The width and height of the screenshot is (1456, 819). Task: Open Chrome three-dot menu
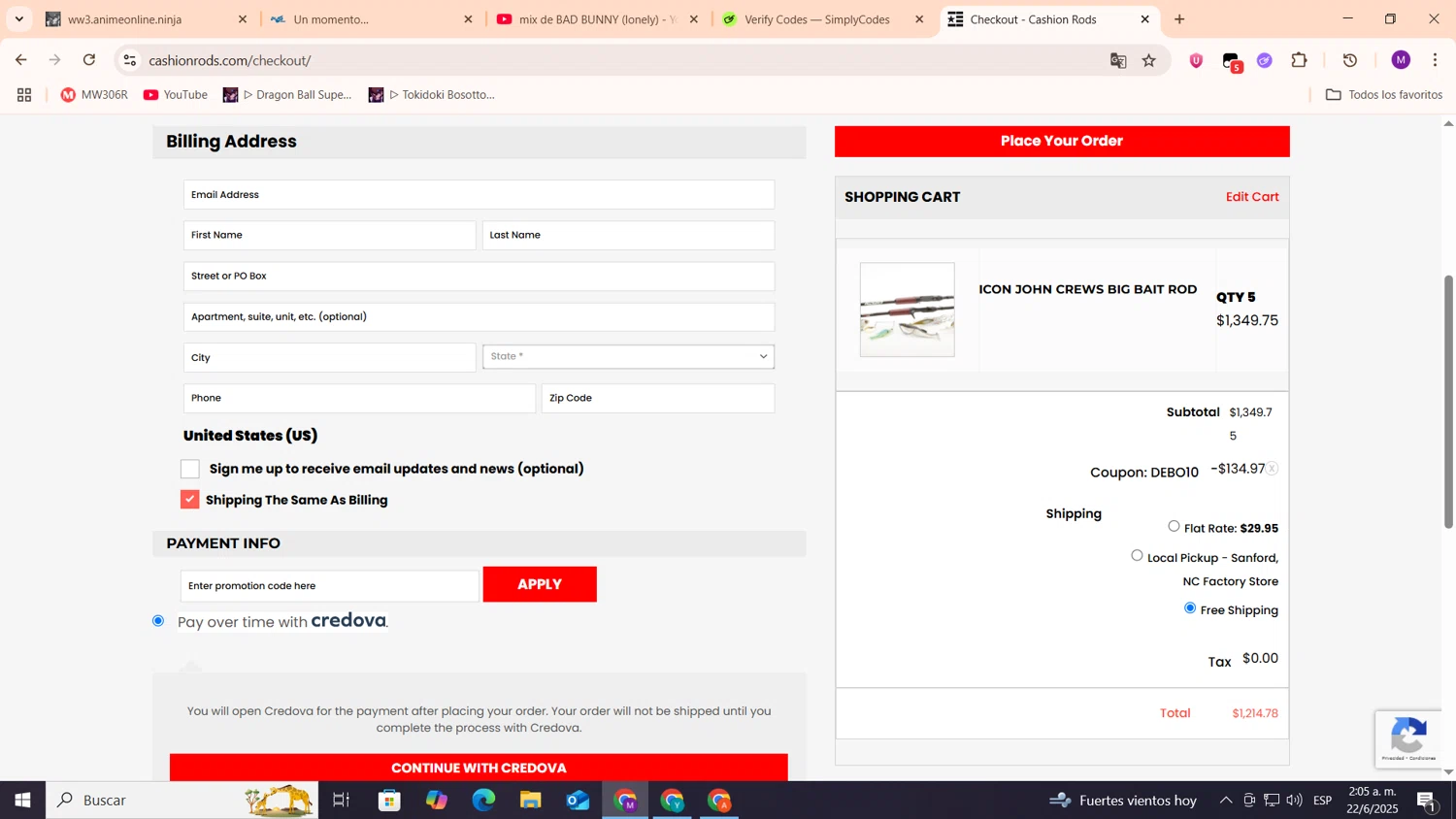1436,60
